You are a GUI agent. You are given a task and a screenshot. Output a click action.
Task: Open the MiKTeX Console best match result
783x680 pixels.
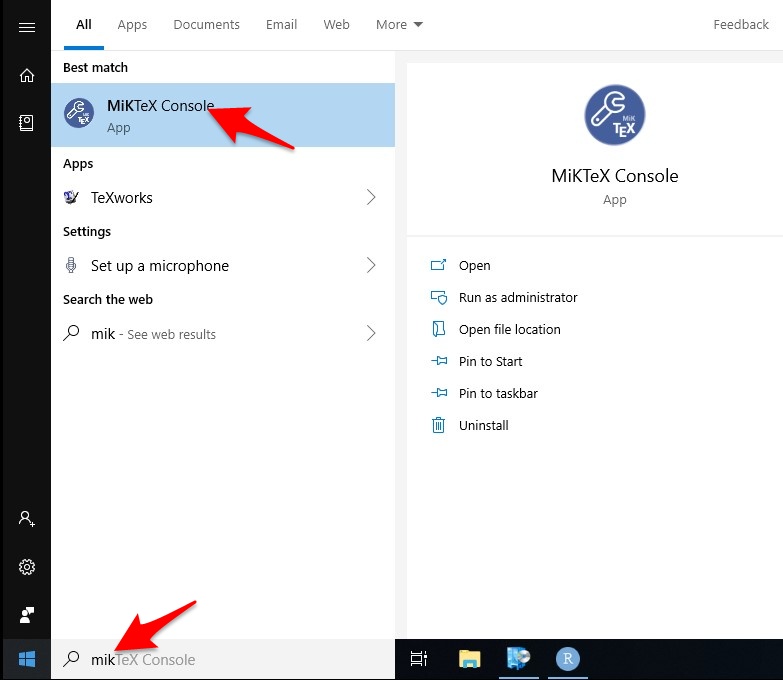click(x=223, y=115)
